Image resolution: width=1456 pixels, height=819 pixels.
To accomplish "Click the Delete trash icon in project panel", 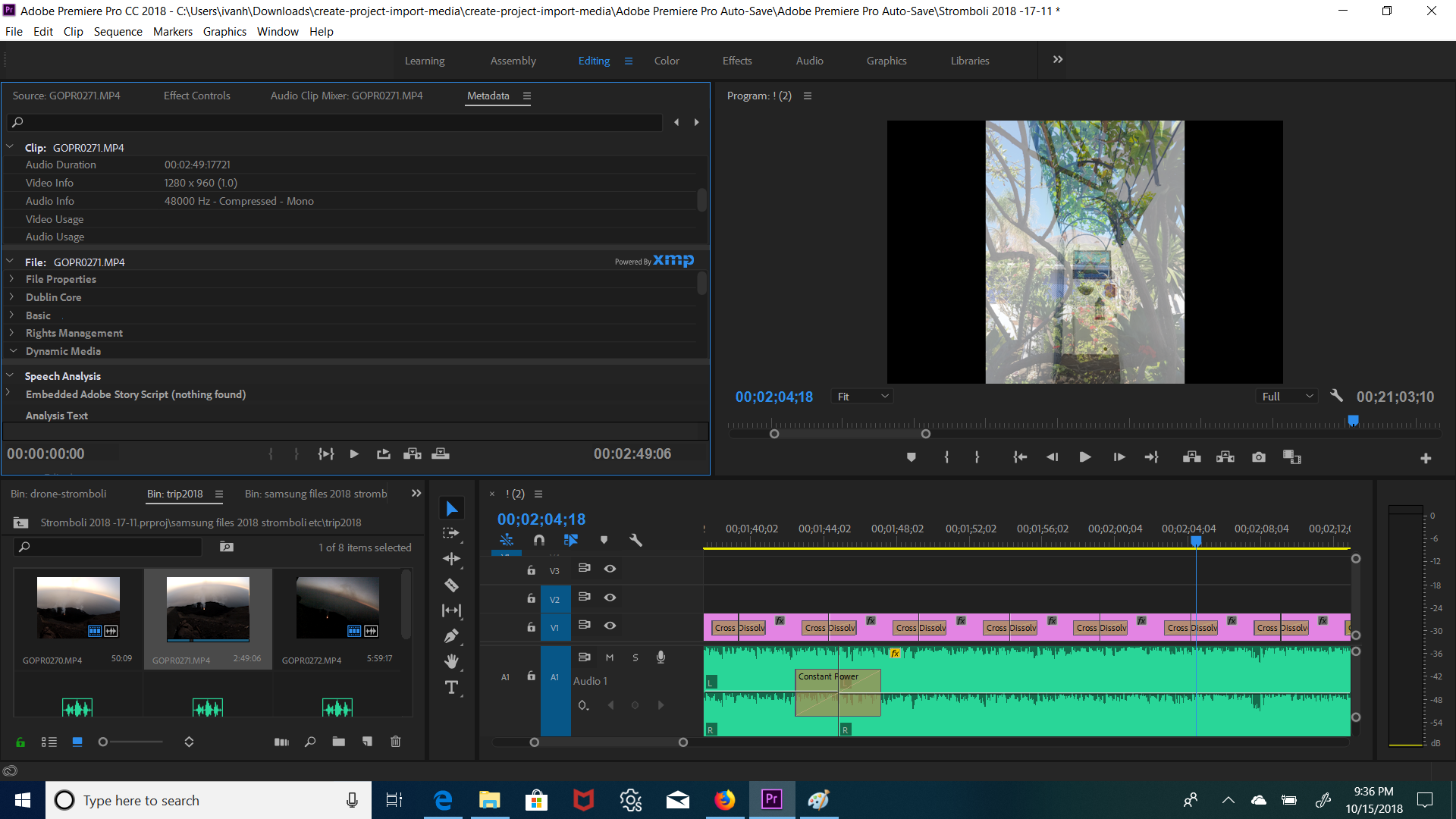I will pos(395,742).
